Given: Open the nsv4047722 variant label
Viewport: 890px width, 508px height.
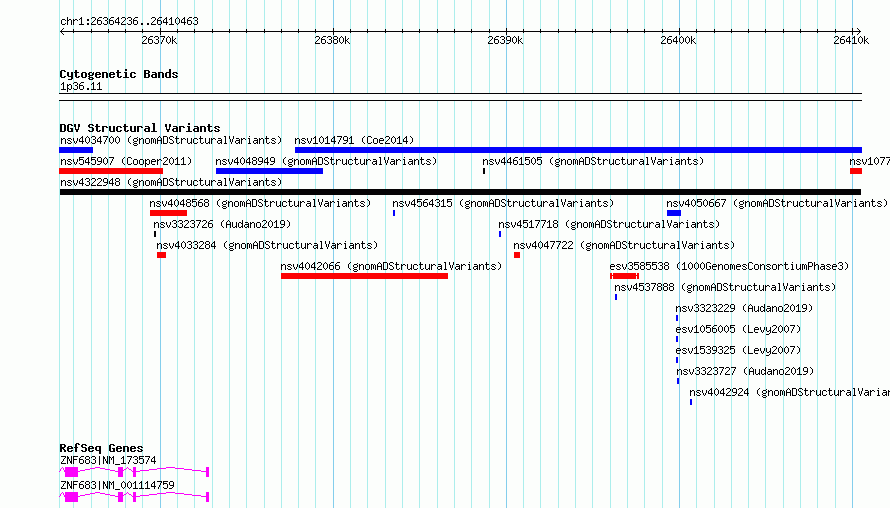Looking at the screenshot, I should pos(624,245).
